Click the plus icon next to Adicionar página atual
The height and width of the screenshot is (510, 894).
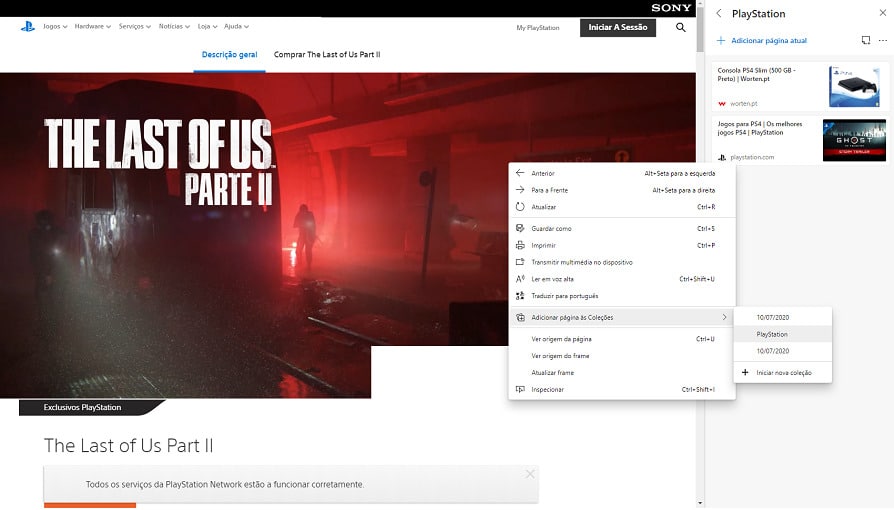721,41
